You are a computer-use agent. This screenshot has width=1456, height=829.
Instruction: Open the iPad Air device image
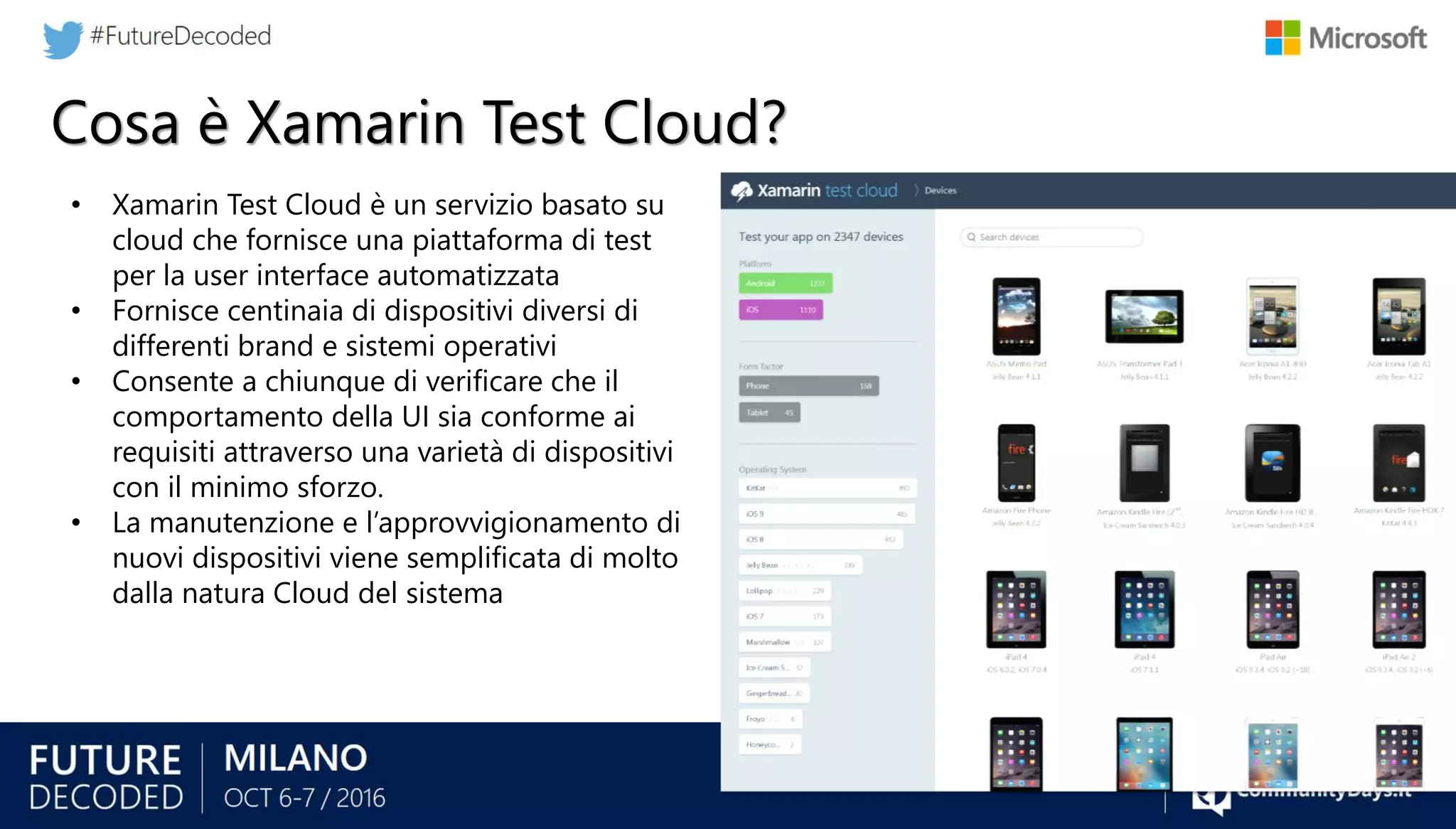click(1273, 609)
